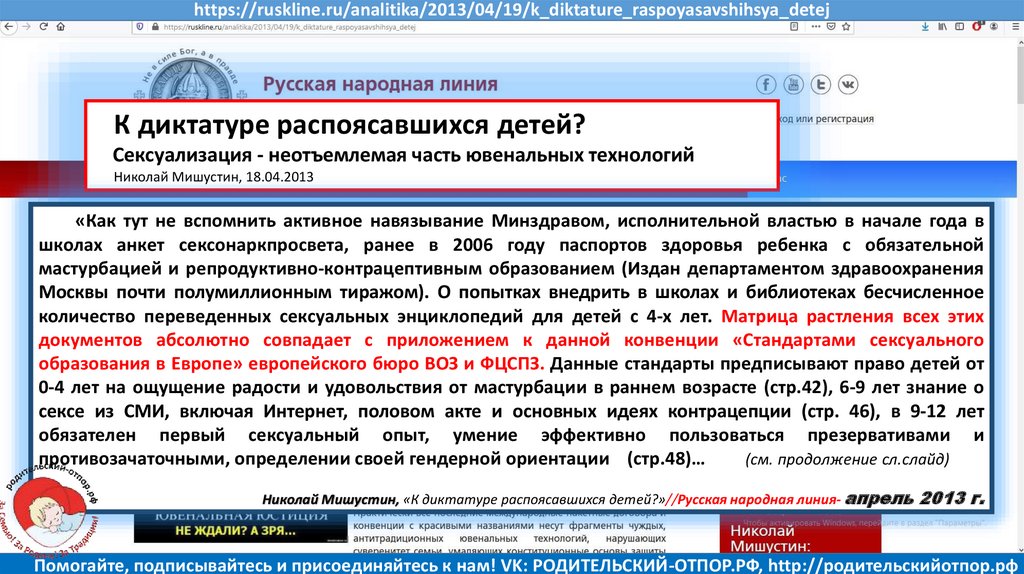This screenshot has height=574, width=1024.
Task: Click the padlock site security icon
Action: pos(155,27)
